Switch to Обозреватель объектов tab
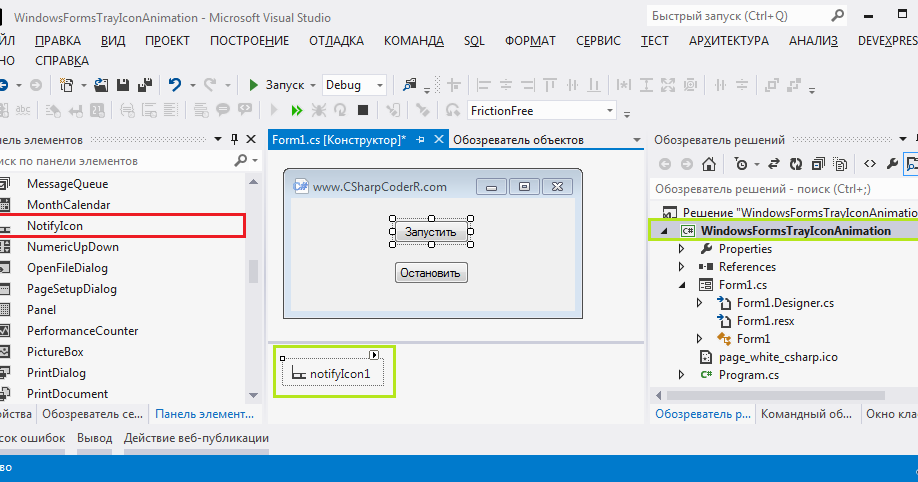 click(x=518, y=140)
